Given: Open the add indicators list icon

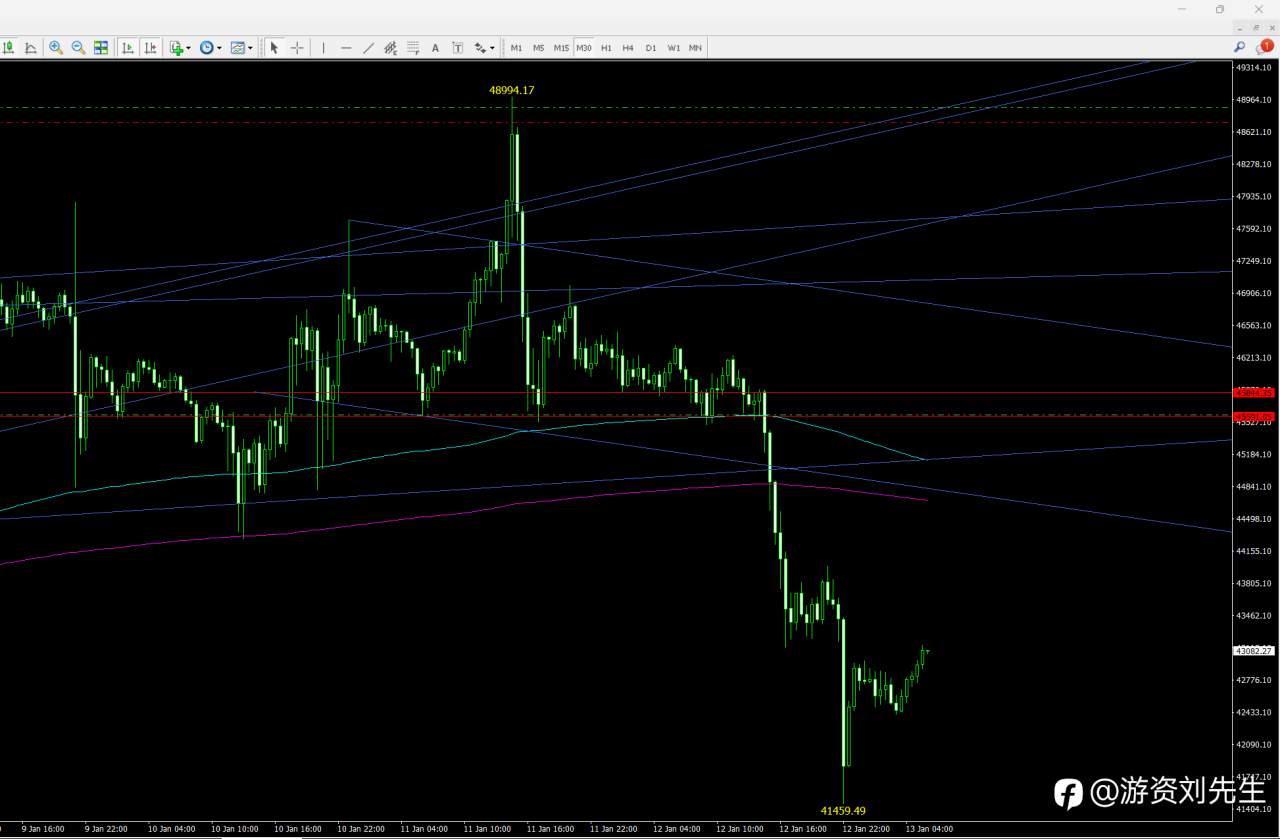Looking at the screenshot, I should tap(177, 47).
